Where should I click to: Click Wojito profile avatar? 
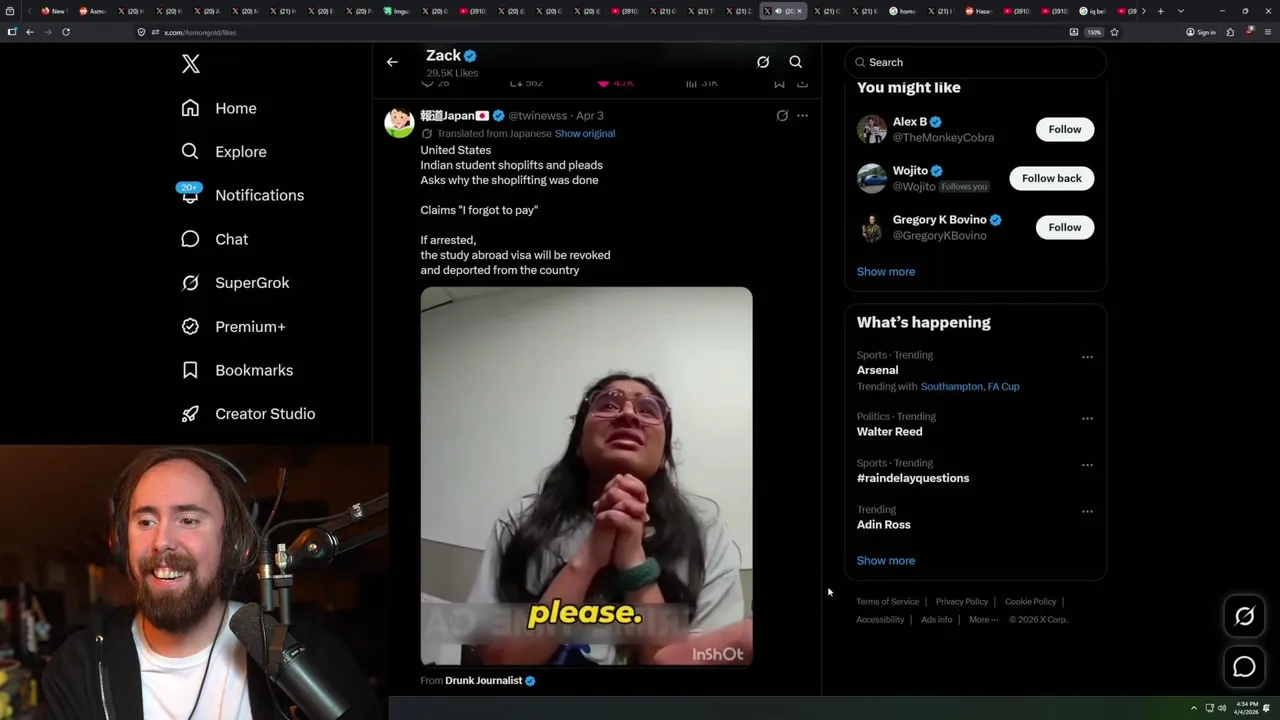coord(872,178)
